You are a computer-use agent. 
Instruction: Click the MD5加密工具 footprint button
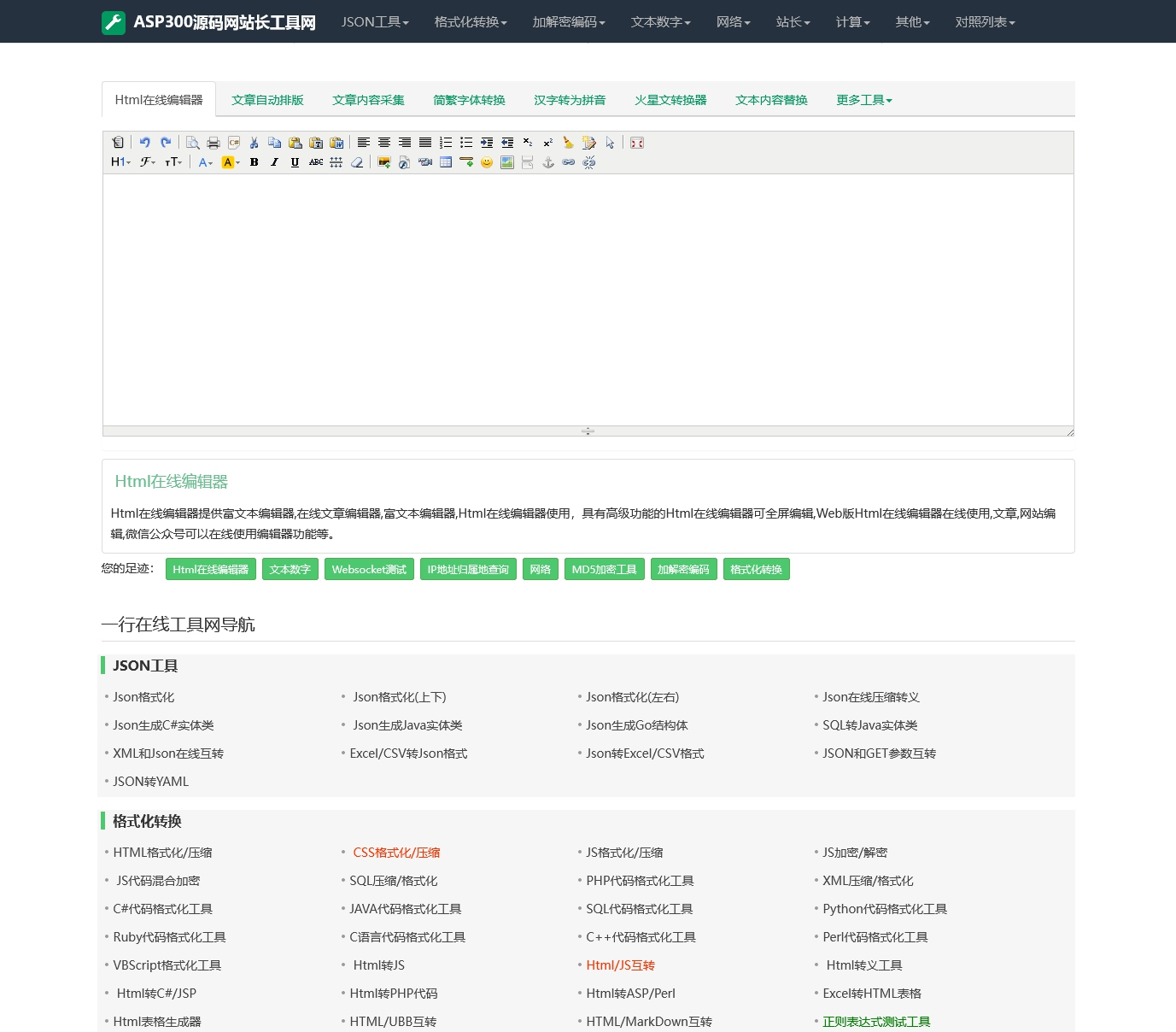pyautogui.click(x=604, y=570)
